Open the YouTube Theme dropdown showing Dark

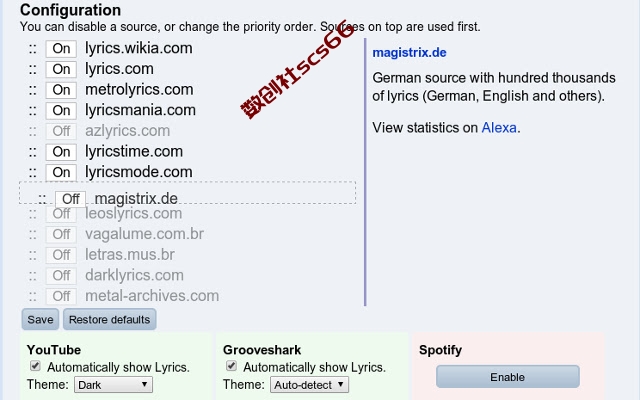click(x=113, y=384)
